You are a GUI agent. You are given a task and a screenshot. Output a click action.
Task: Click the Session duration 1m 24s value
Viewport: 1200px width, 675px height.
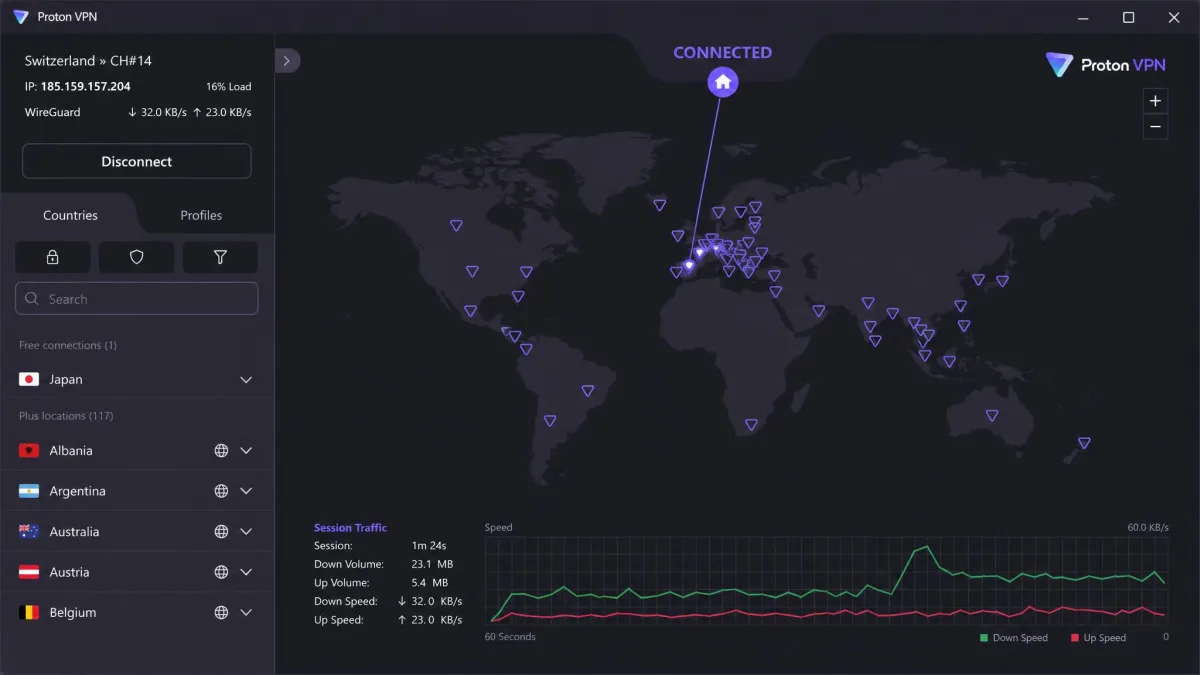(429, 546)
